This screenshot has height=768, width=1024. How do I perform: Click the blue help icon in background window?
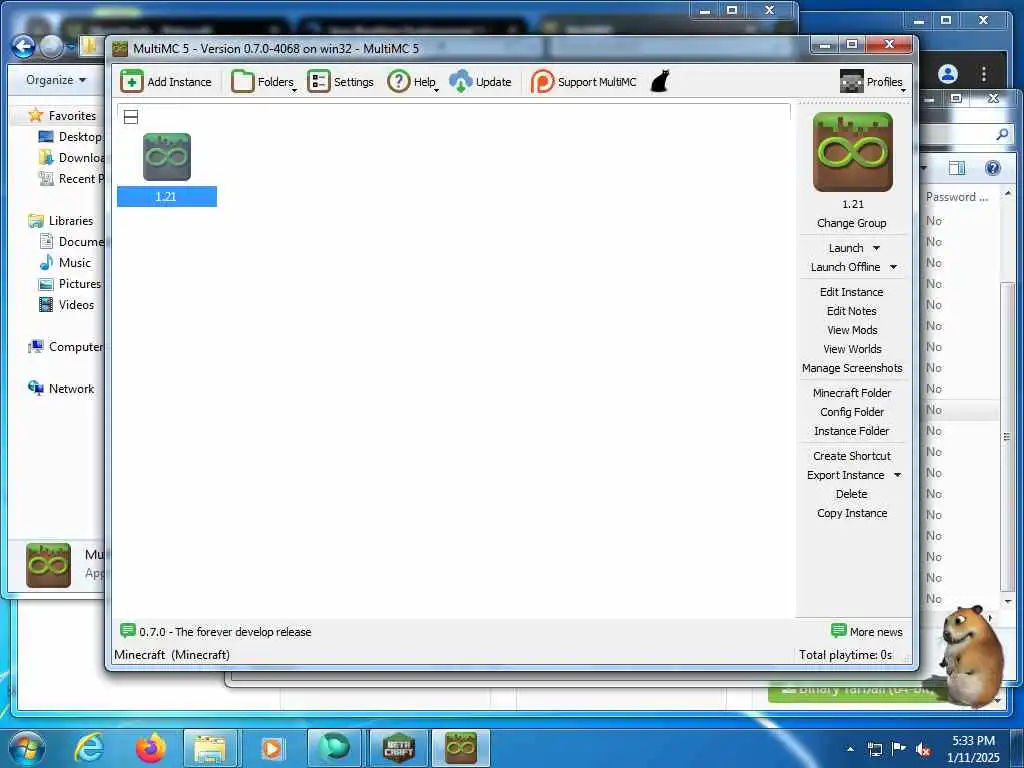(x=993, y=168)
